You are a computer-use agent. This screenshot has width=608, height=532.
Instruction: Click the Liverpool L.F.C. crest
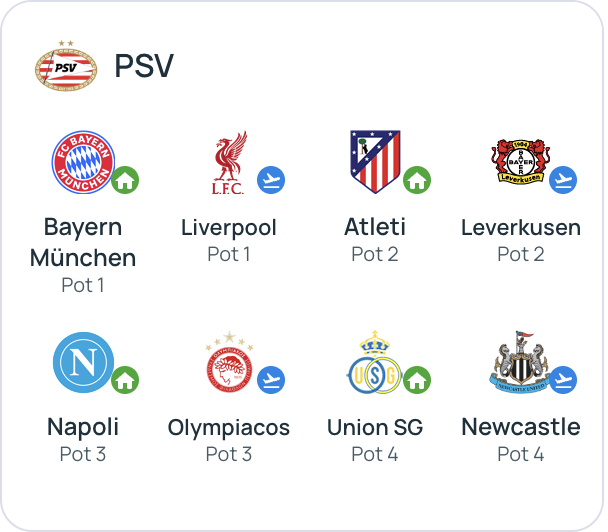229,162
